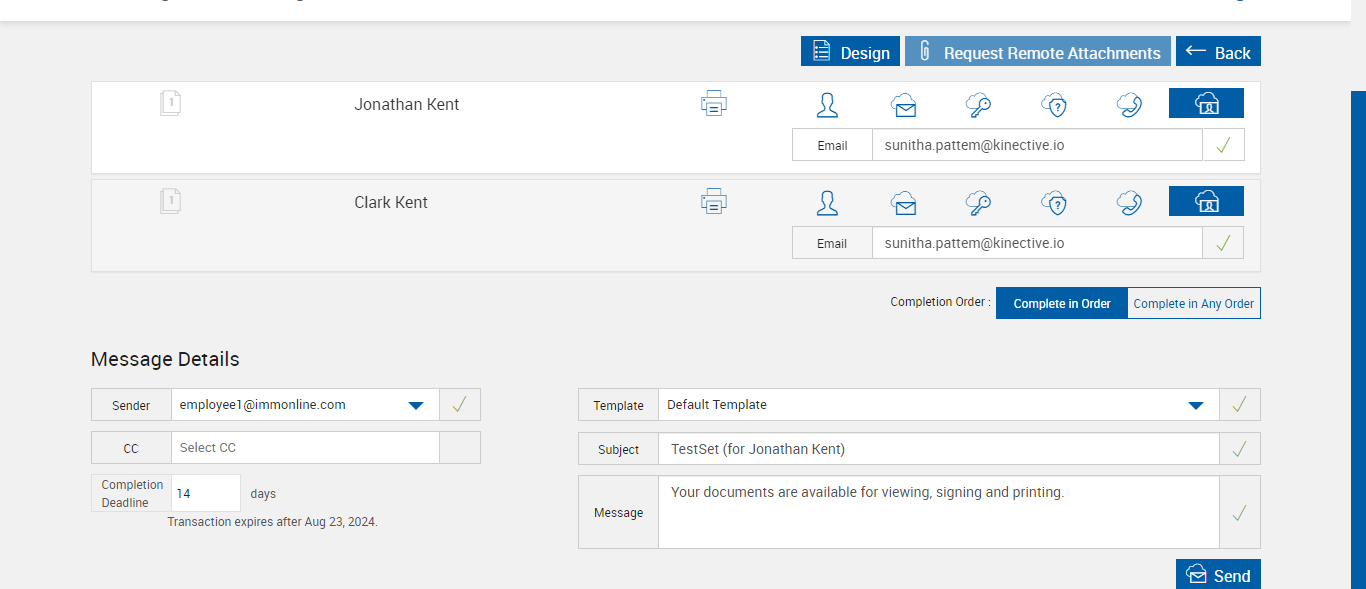Click the printer icon for Jonathan Kent

click(x=713, y=103)
